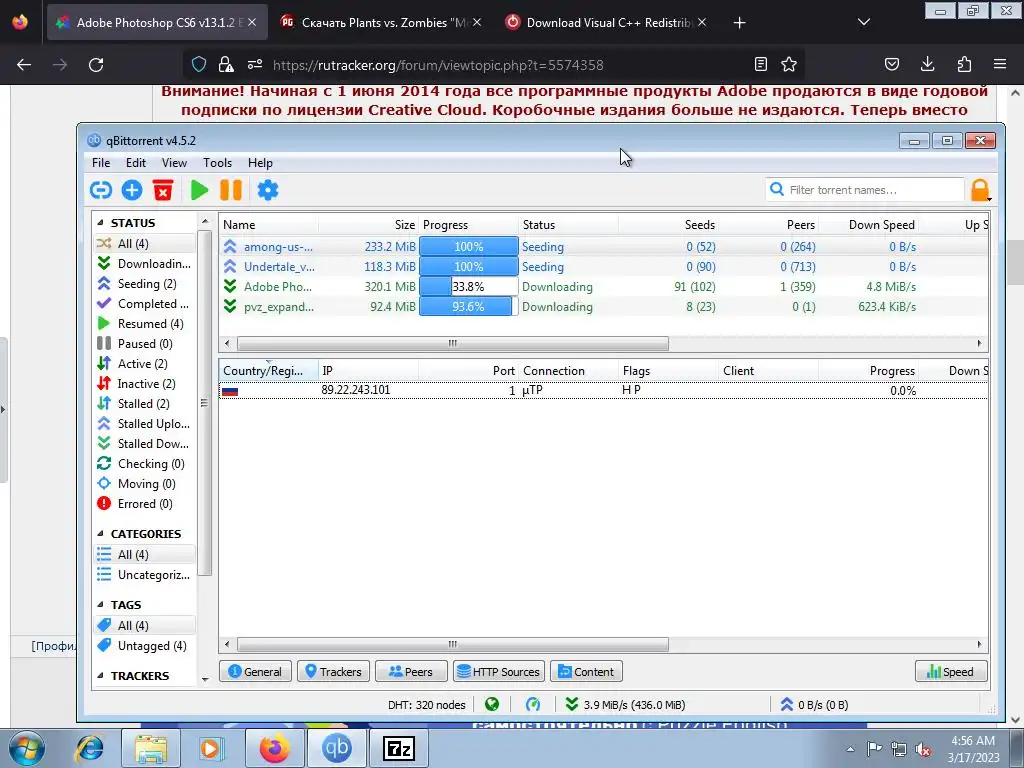Open the Tools menu

[x=217, y=163]
